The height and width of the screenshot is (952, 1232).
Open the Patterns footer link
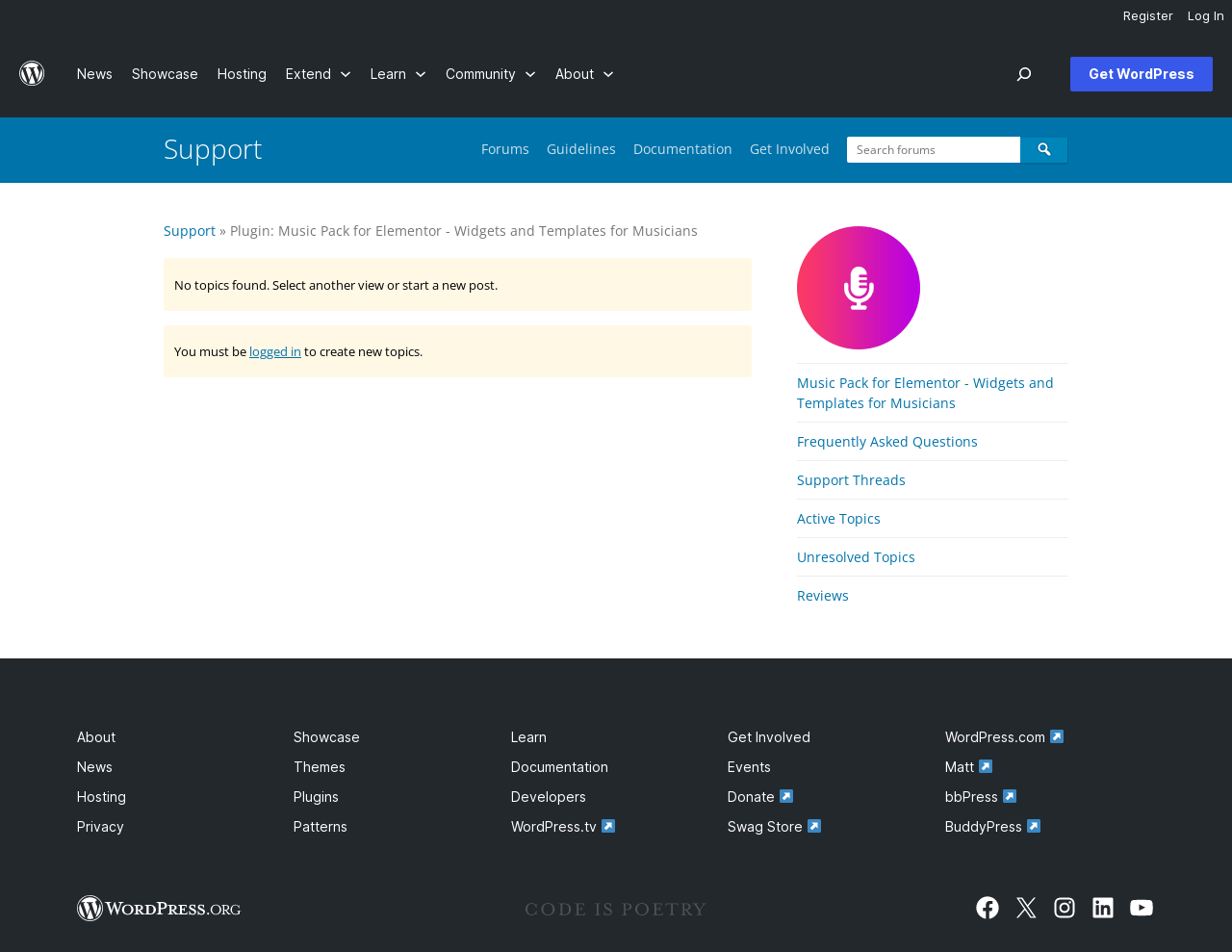point(321,827)
